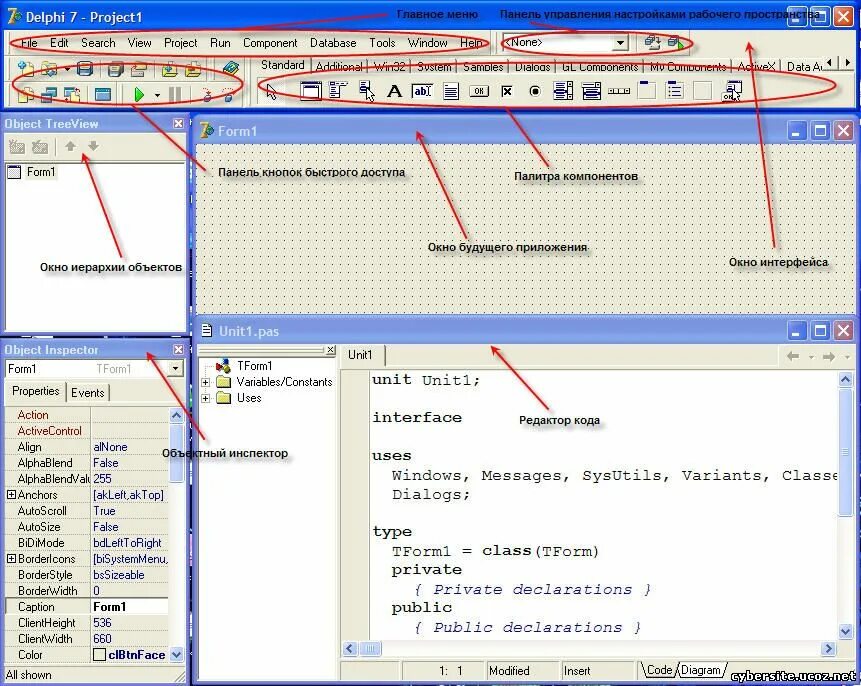Open the desktop layout None dropdown
This screenshot has height=686, width=861.
click(620, 42)
